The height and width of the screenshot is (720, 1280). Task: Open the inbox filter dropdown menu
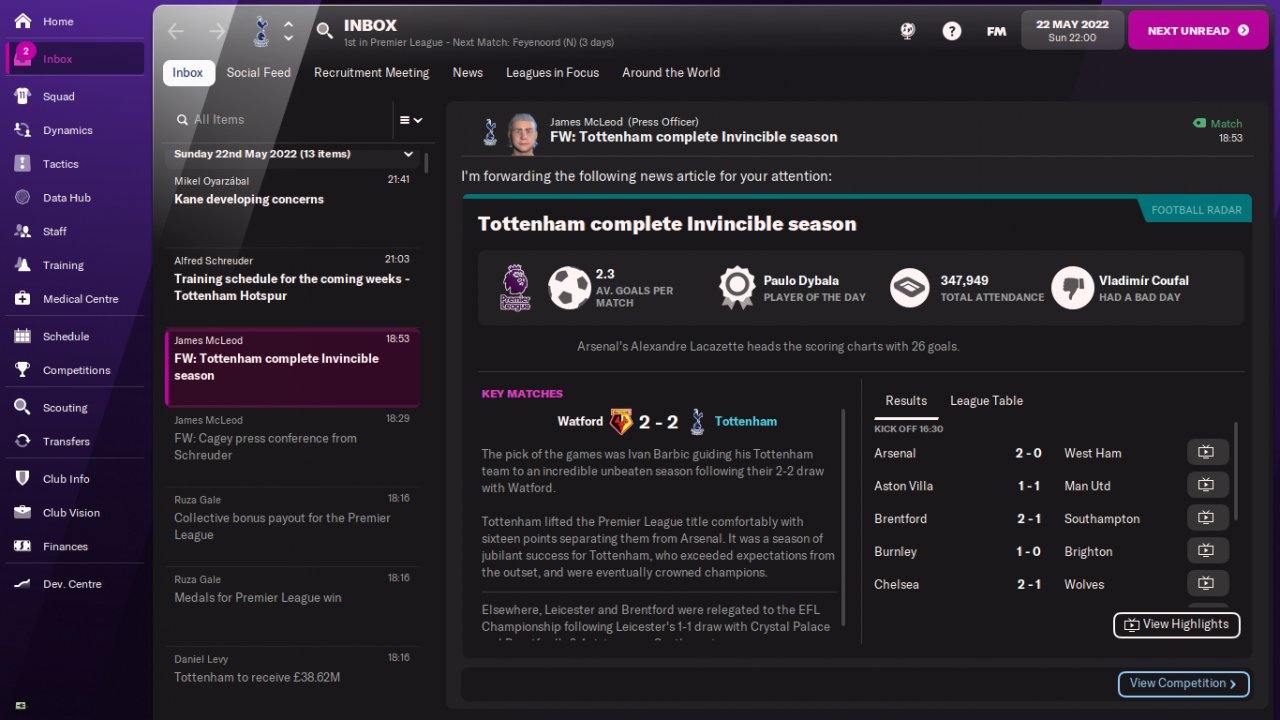coord(411,120)
